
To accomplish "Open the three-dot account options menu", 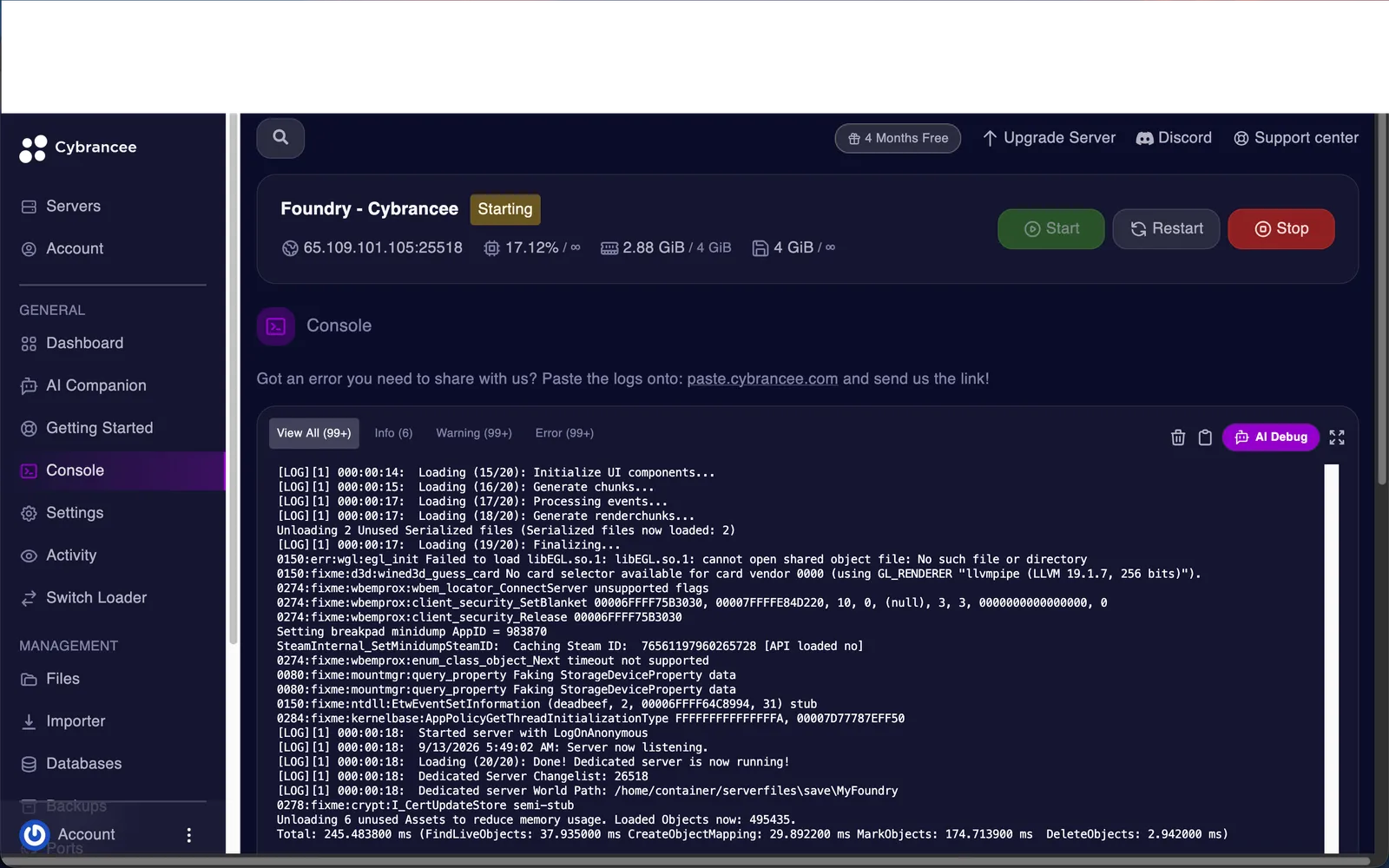I will [x=189, y=835].
